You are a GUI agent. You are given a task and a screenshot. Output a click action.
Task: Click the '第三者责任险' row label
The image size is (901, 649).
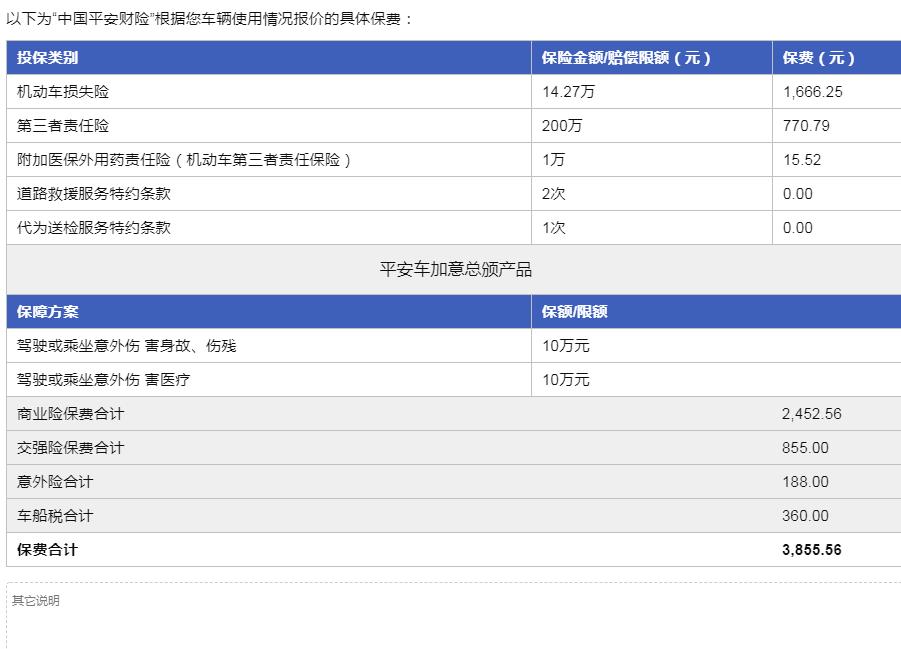coord(63,125)
